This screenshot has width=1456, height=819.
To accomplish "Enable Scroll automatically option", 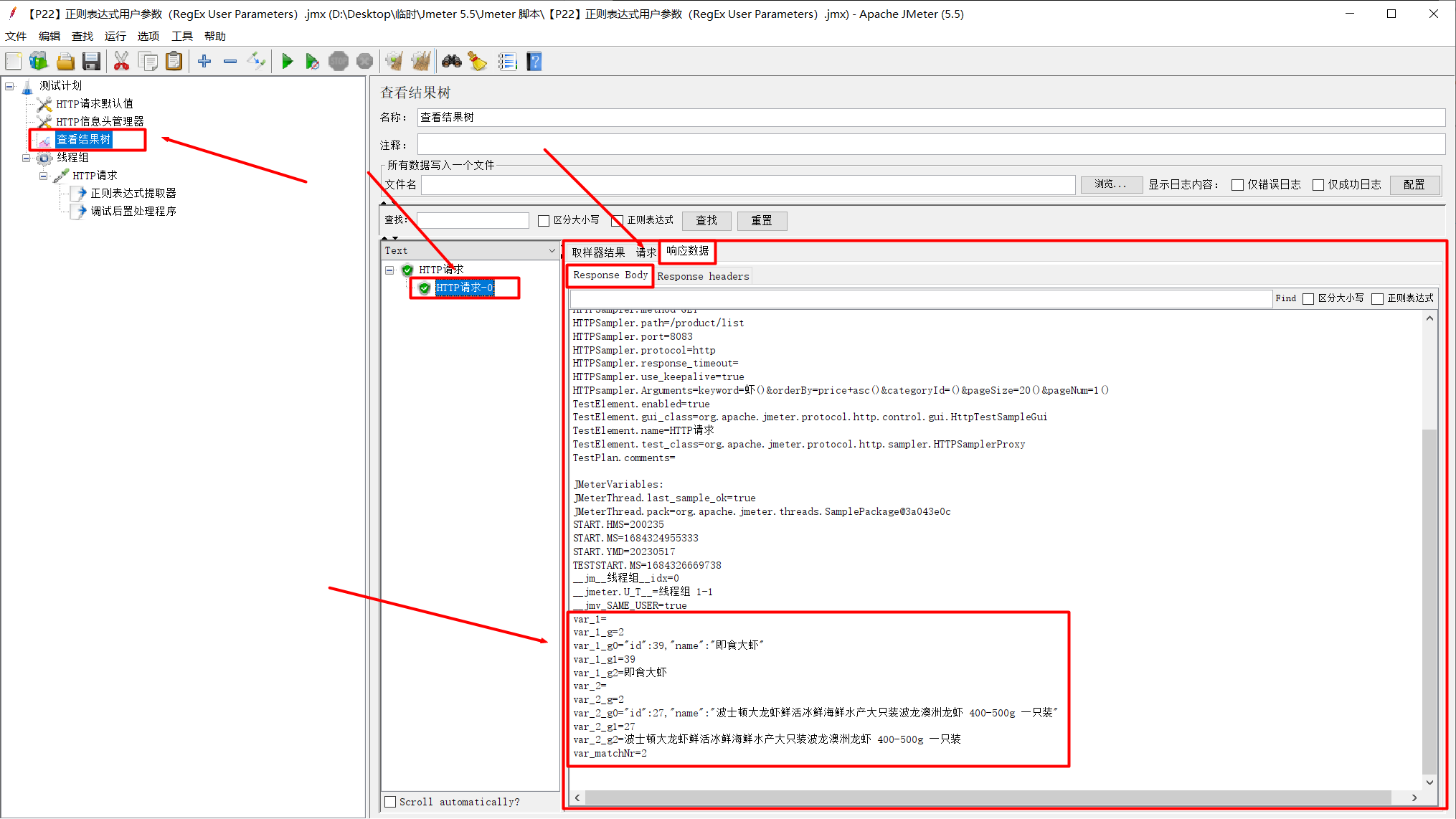I will coord(390,802).
